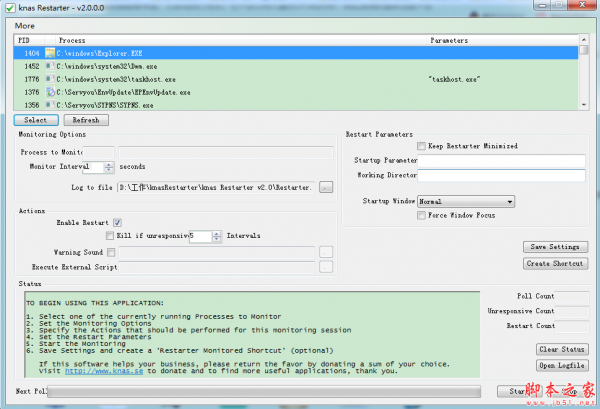
Task: Click the SYPNS.exe process icon
Action: pyautogui.click(x=50, y=104)
